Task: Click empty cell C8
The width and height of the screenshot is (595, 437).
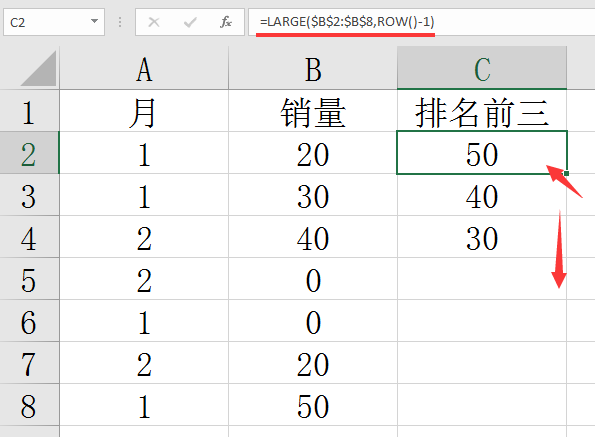Action: pyautogui.click(x=482, y=405)
